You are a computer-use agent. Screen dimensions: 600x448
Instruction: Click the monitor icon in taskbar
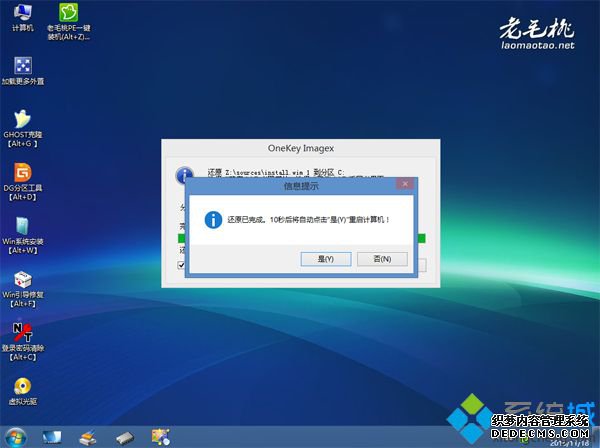(52, 437)
